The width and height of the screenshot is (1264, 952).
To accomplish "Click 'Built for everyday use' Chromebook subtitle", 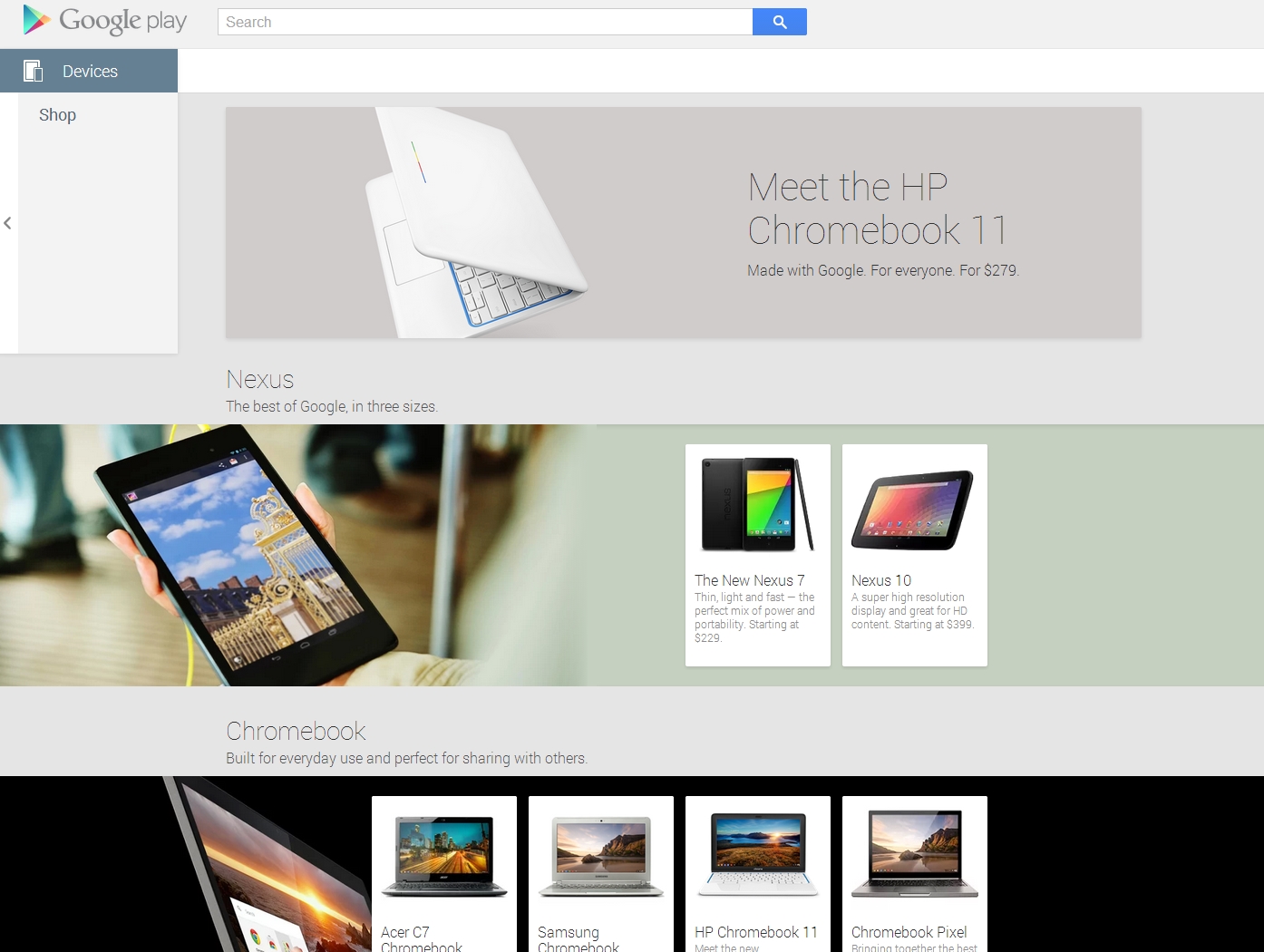I will [406, 758].
